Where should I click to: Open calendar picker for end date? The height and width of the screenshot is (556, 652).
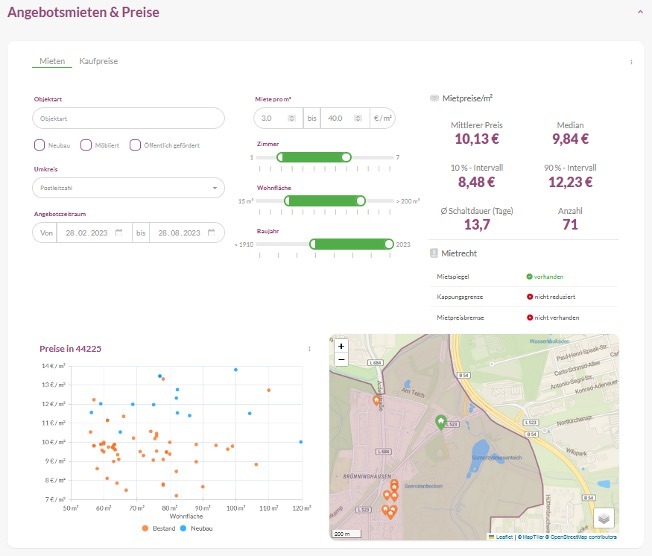tap(211, 232)
